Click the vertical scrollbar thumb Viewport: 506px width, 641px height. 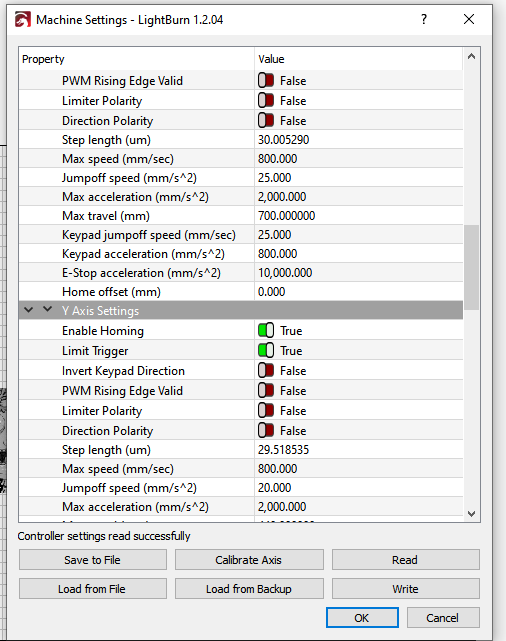471,267
